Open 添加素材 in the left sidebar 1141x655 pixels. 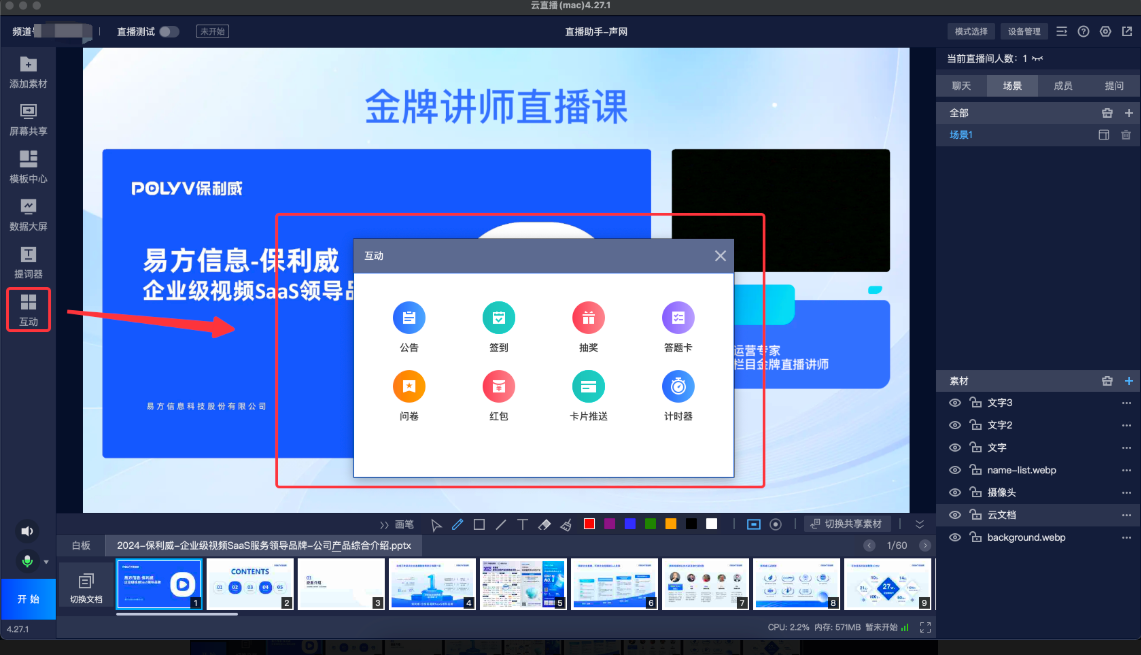coord(28,73)
